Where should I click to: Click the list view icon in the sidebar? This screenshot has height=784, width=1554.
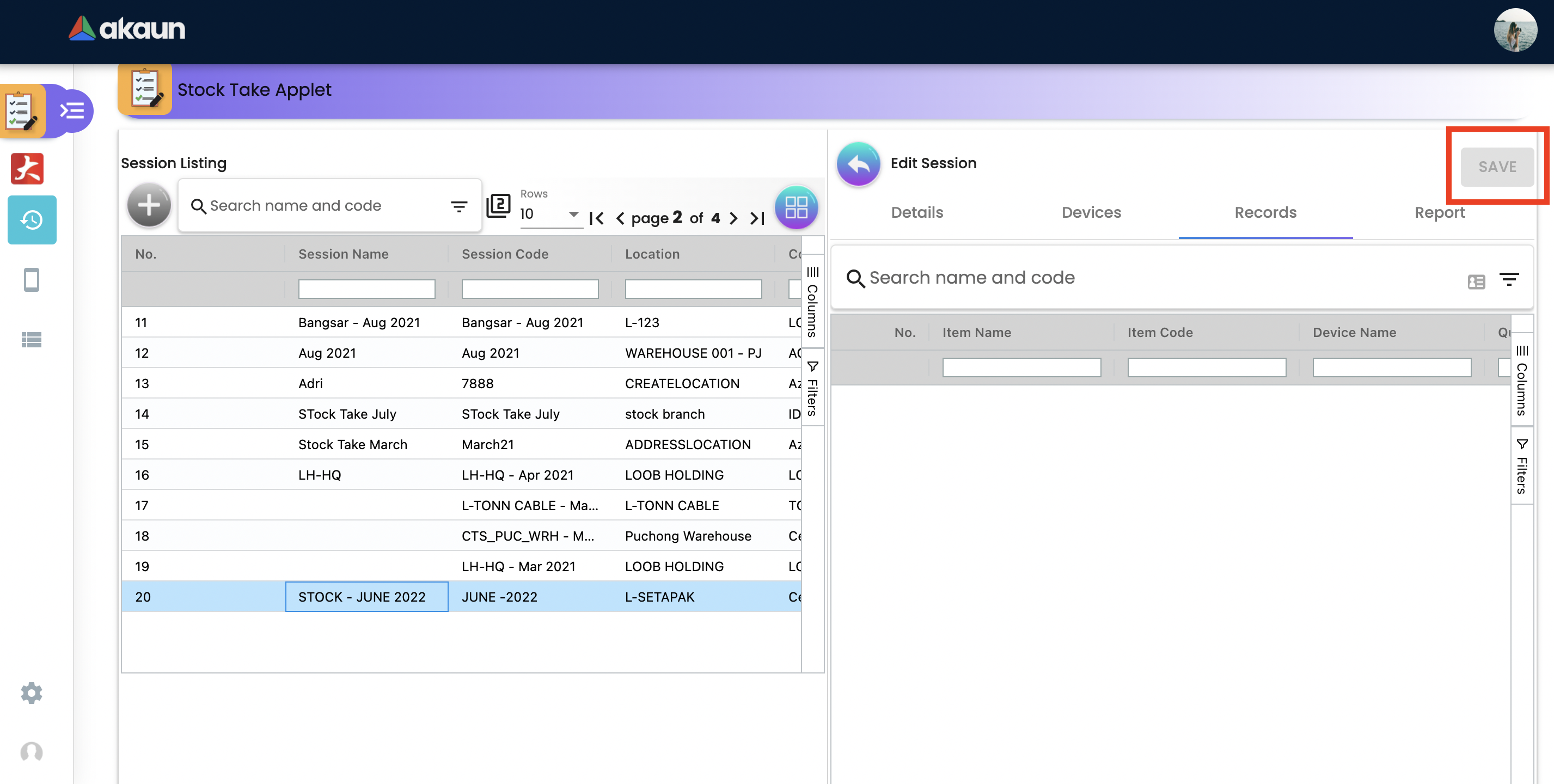(32, 340)
